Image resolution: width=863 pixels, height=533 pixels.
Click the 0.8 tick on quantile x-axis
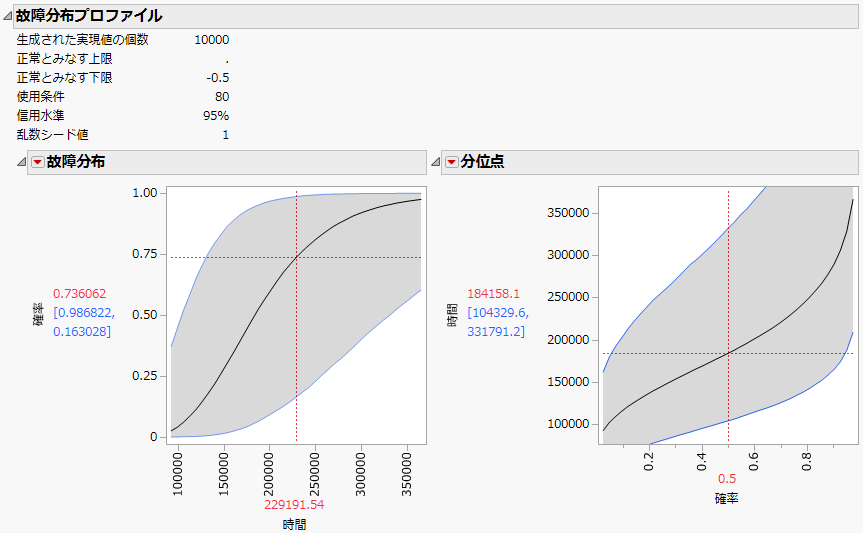click(x=806, y=461)
